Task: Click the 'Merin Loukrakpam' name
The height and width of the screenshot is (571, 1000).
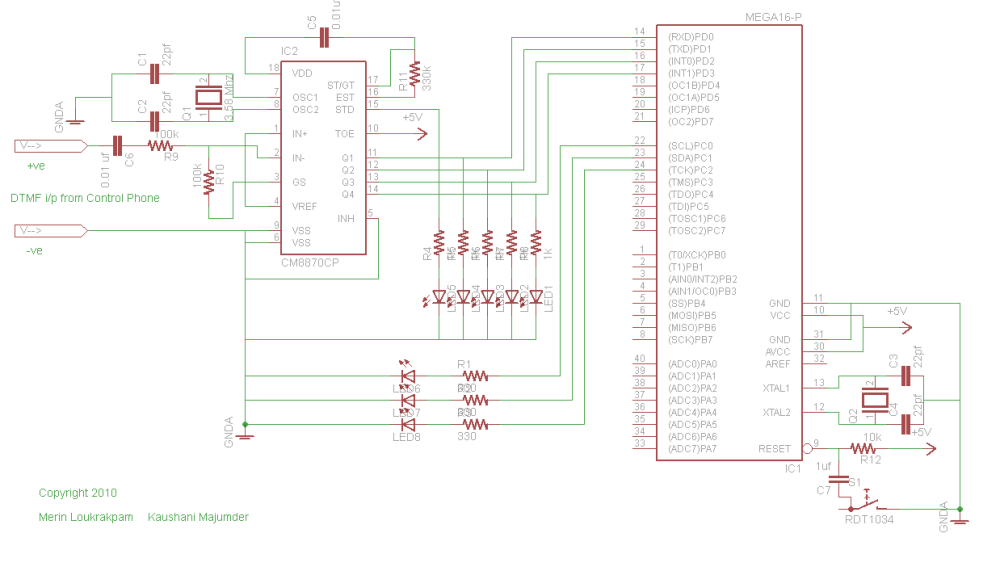Action: coord(85,517)
